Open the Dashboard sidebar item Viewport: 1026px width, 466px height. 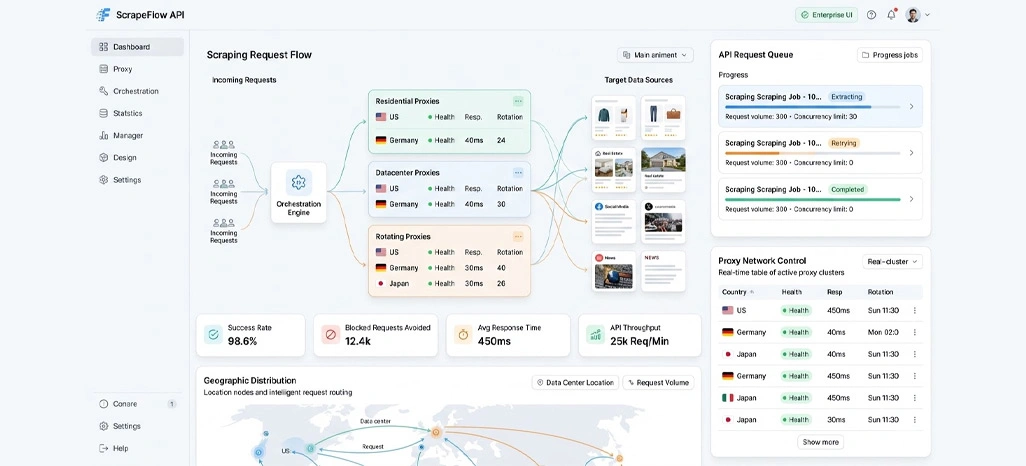coord(137,46)
